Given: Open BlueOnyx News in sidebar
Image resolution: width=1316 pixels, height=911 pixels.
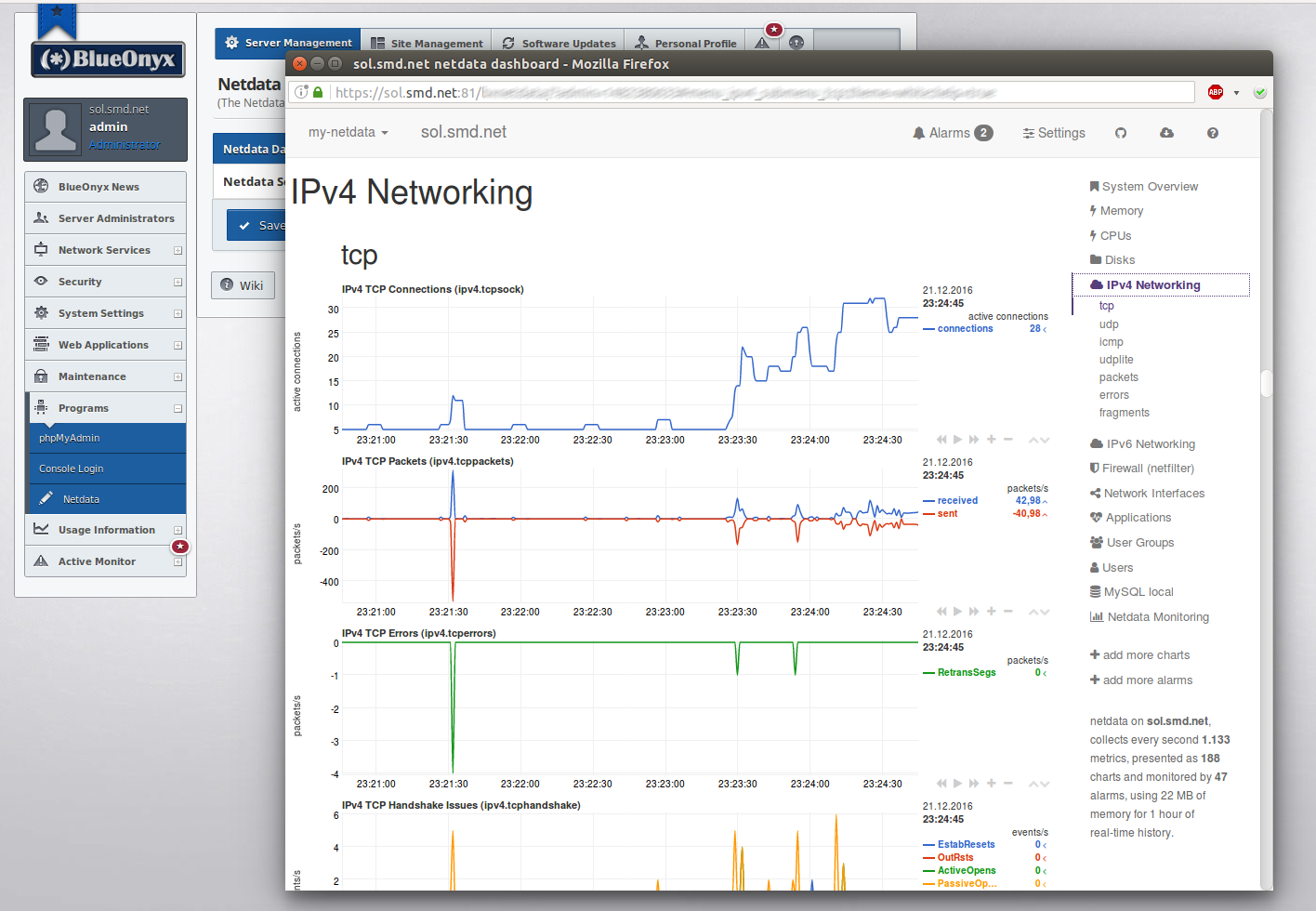Looking at the screenshot, I should coord(105,187).
